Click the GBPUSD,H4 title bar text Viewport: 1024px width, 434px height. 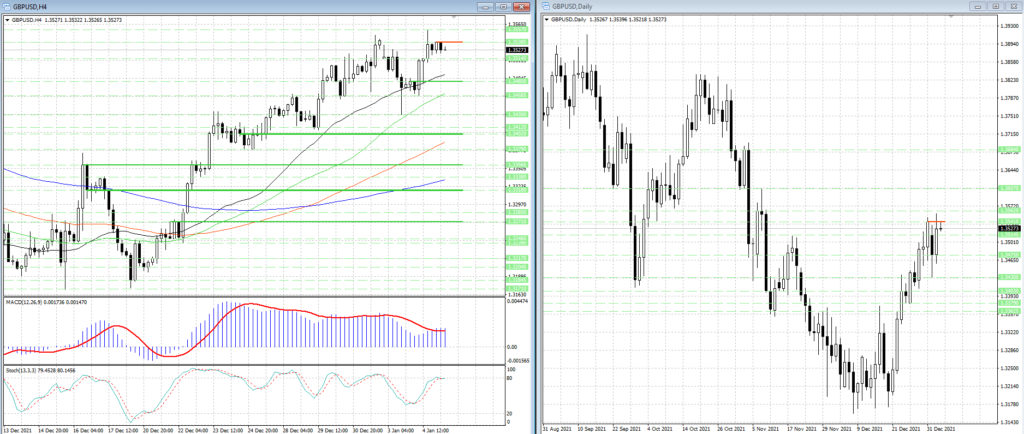point(27,7)
